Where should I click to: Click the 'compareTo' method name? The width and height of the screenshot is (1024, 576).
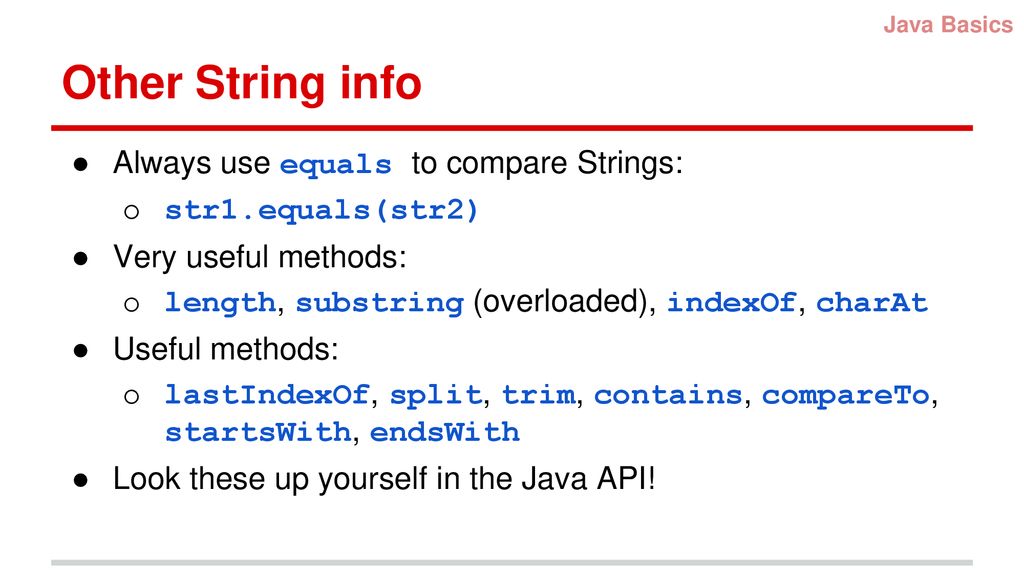[846, 396]
